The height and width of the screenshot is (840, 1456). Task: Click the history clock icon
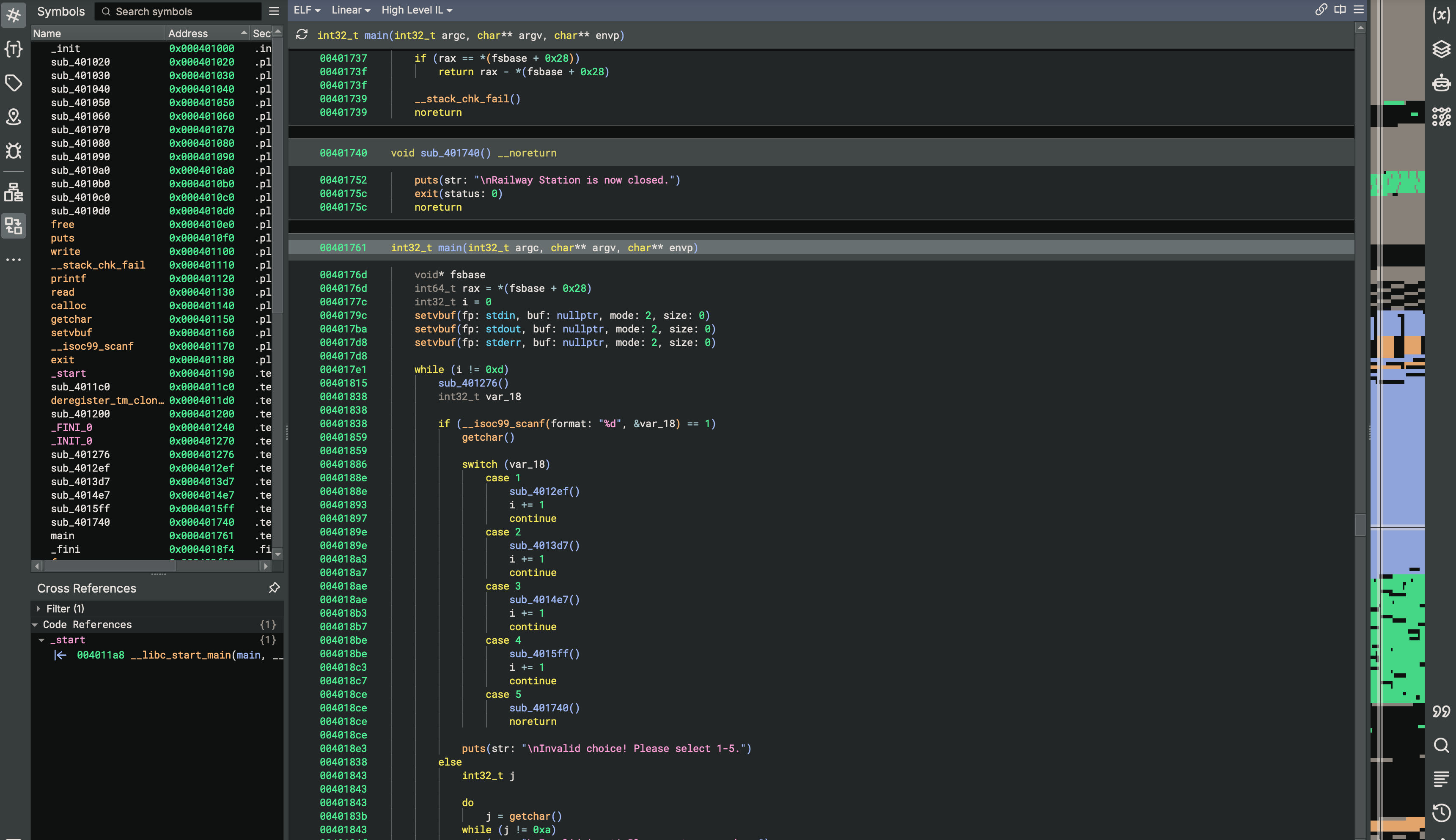point(1441,813)
